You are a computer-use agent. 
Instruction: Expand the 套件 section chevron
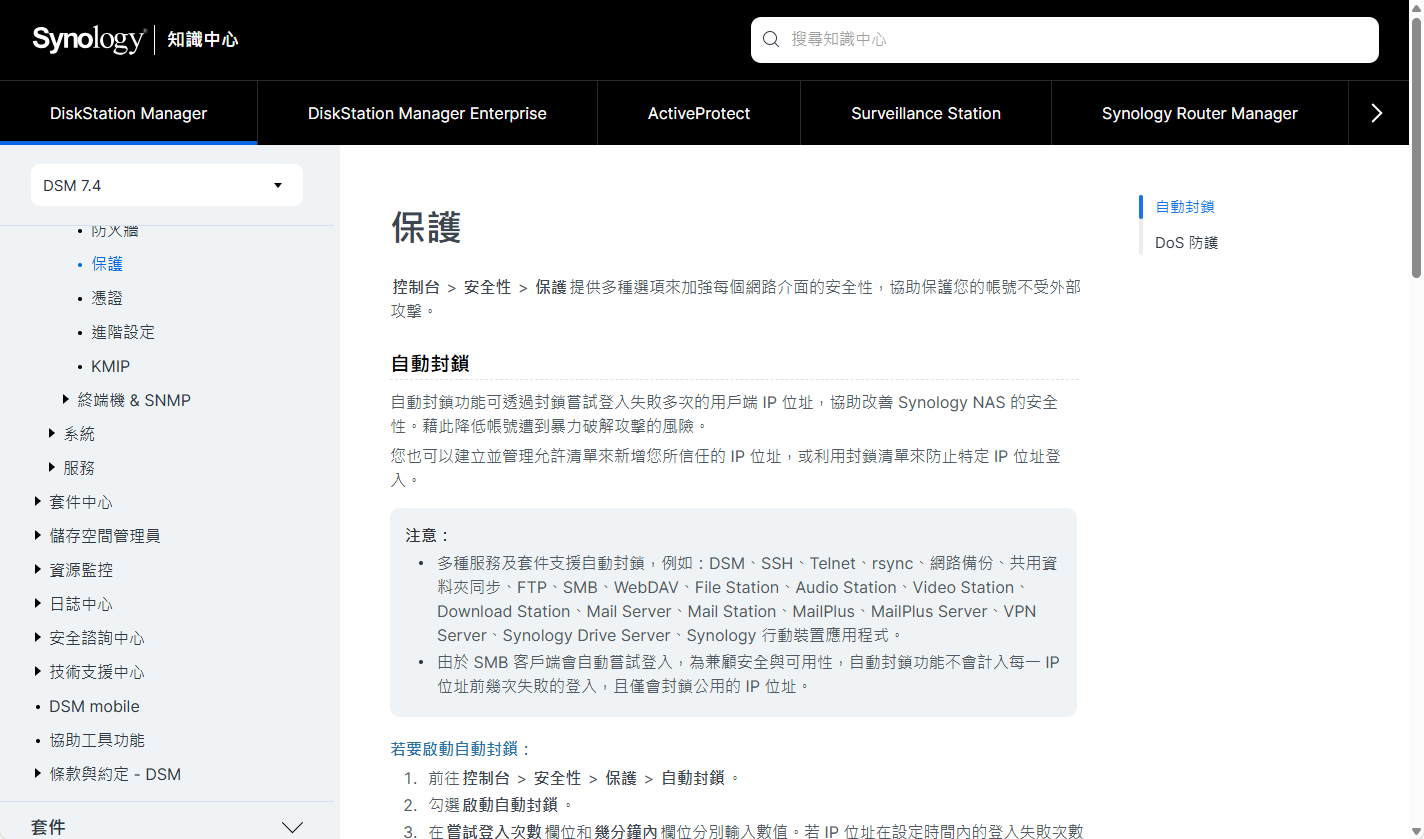point(292,828)
